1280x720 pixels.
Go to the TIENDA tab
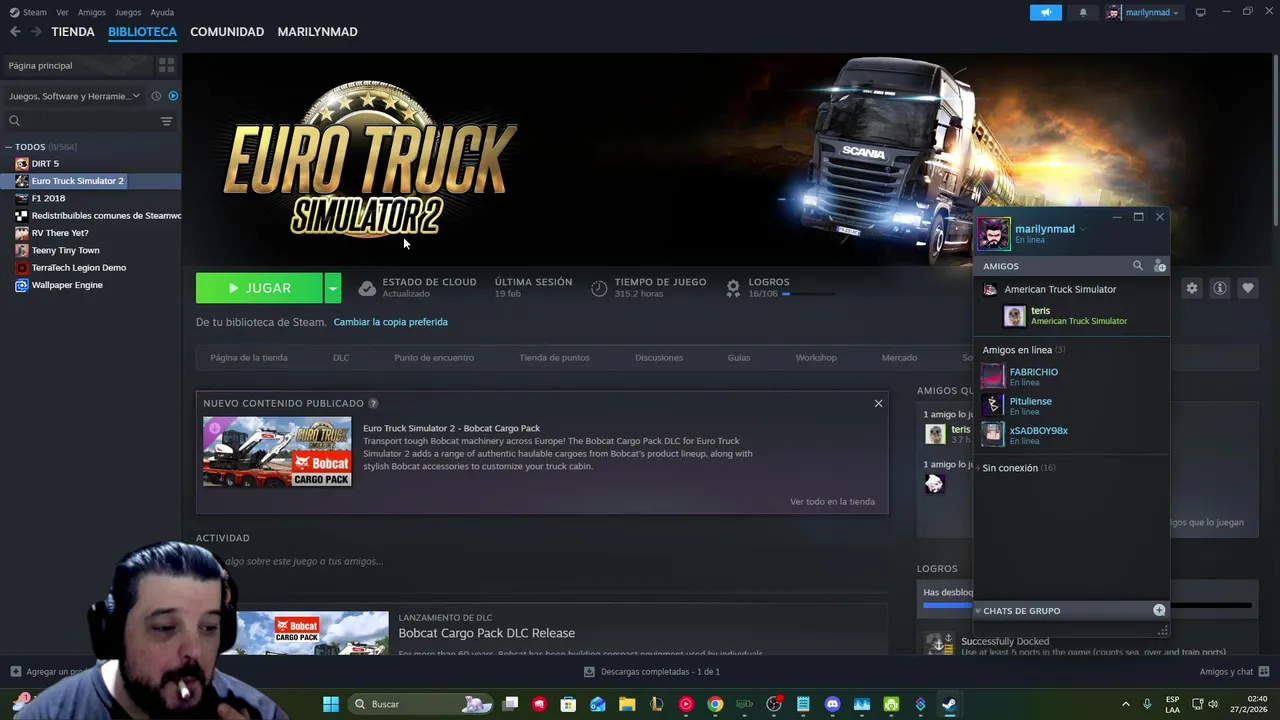click(x=73, y=32)
